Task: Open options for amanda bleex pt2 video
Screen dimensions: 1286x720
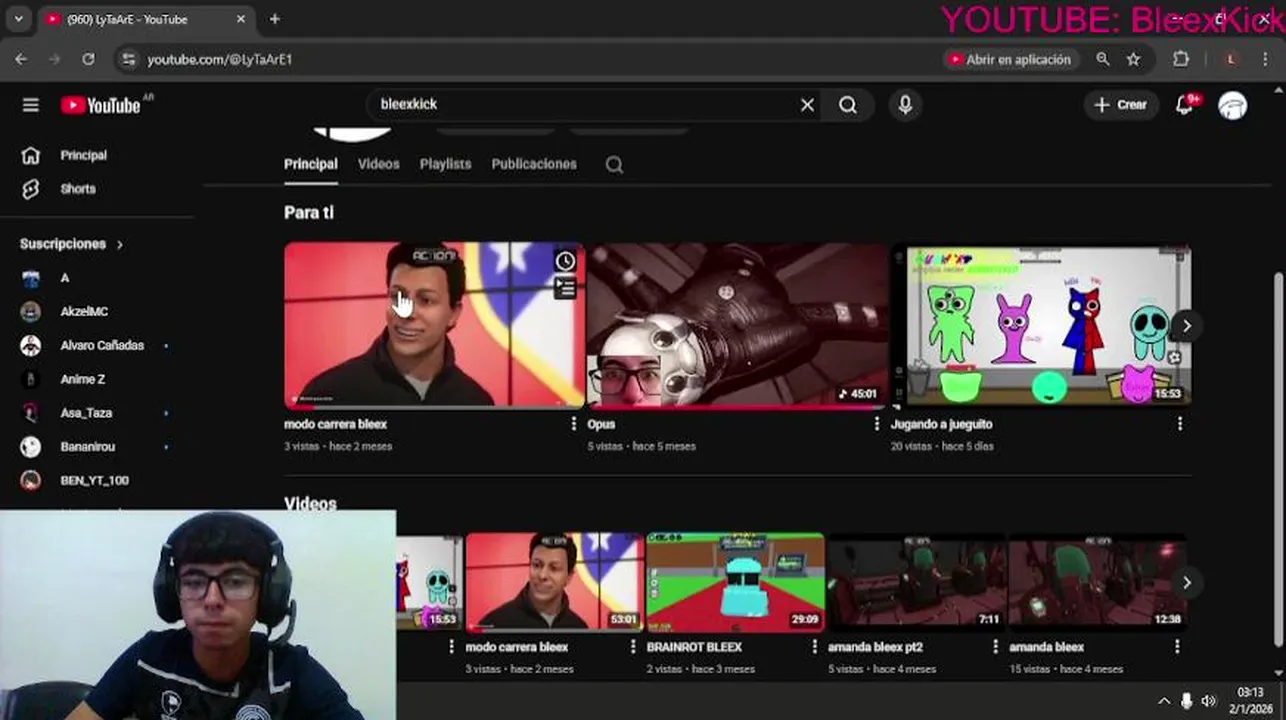Action: coord(995,647)
